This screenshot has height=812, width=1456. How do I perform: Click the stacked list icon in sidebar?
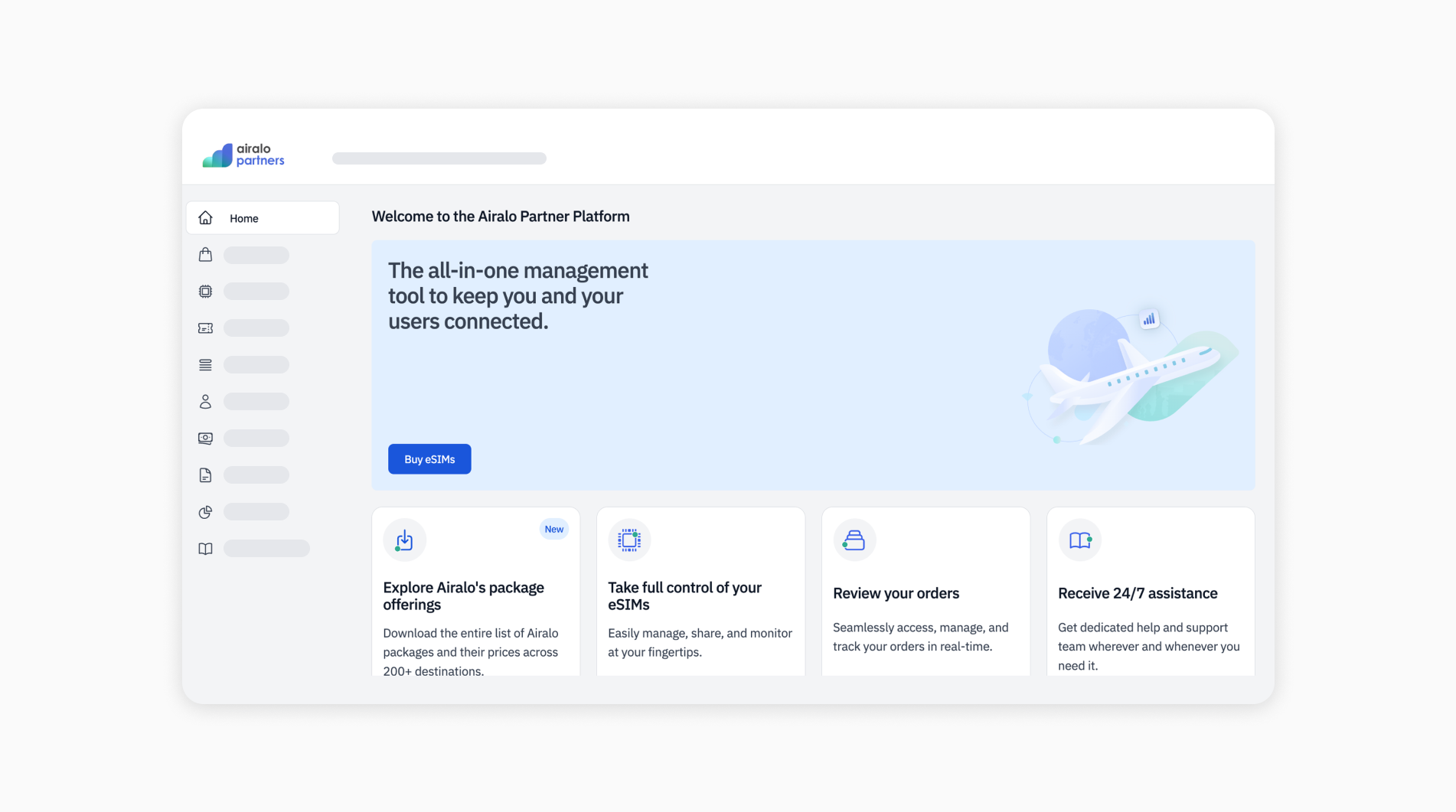coord(204,364)
